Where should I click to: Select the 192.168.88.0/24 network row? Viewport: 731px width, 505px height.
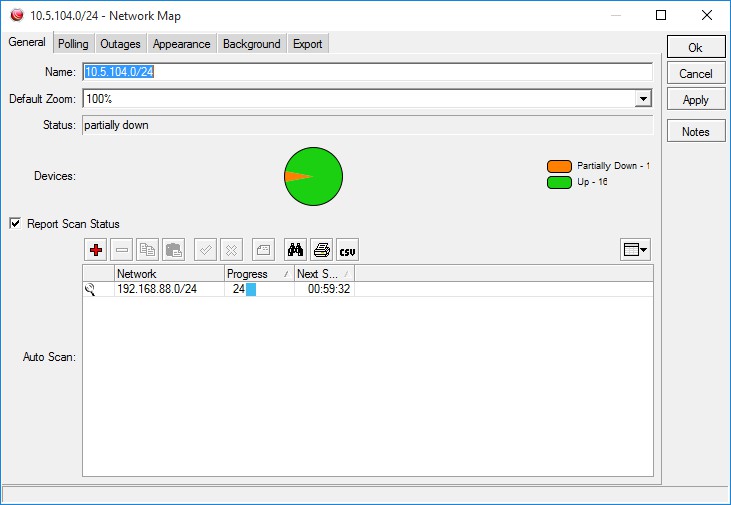click(x=368, y=289)
